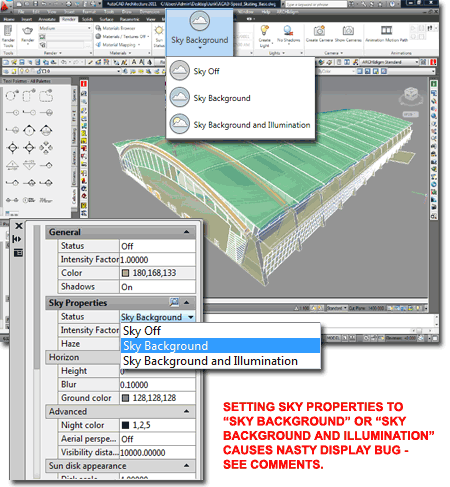Select the circular callout tool in Tool Palettes

point(12,96)
